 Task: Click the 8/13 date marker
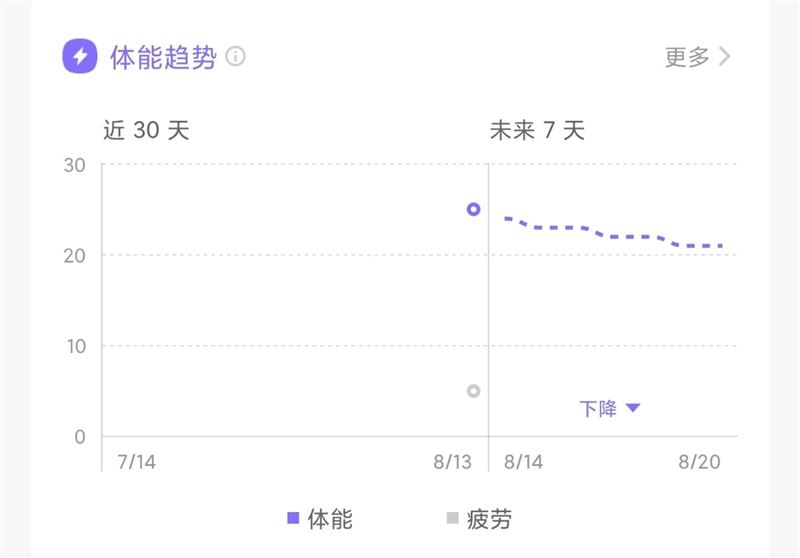[x=453, y=462]
